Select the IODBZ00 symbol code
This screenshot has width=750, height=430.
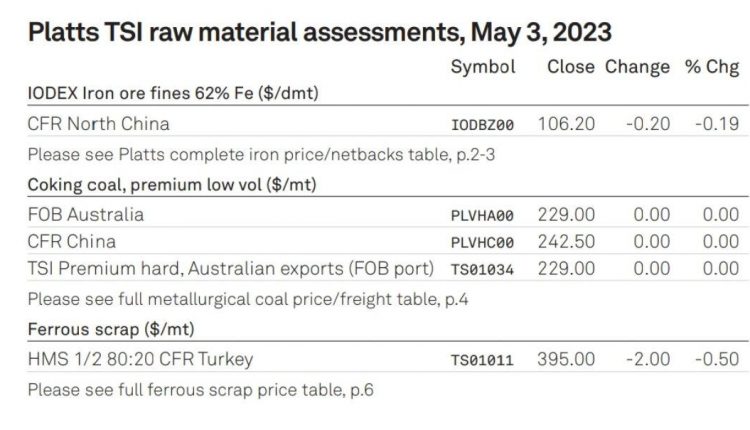[x=482, y=125]
